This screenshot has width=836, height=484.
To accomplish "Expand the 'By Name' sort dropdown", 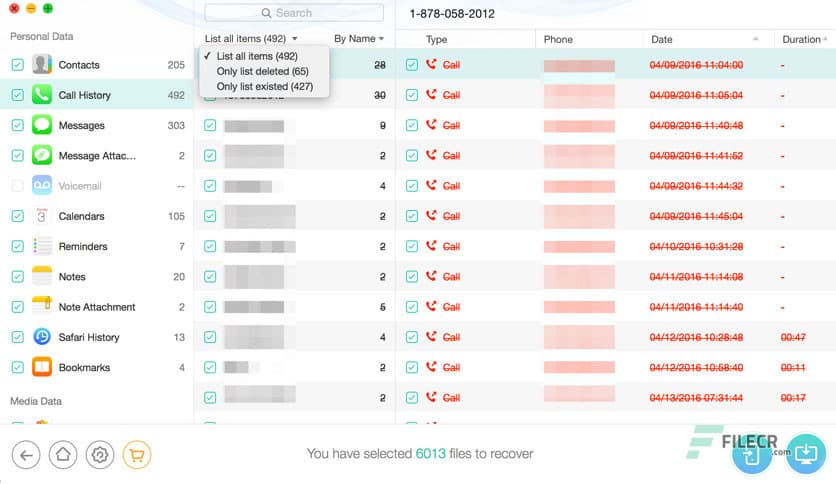I will 359,39.
